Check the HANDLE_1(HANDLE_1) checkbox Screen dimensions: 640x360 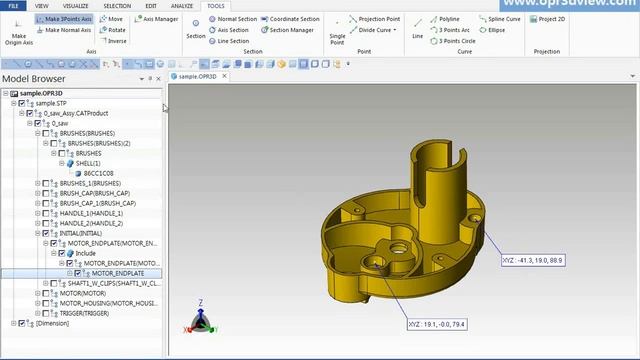[46, 213]
